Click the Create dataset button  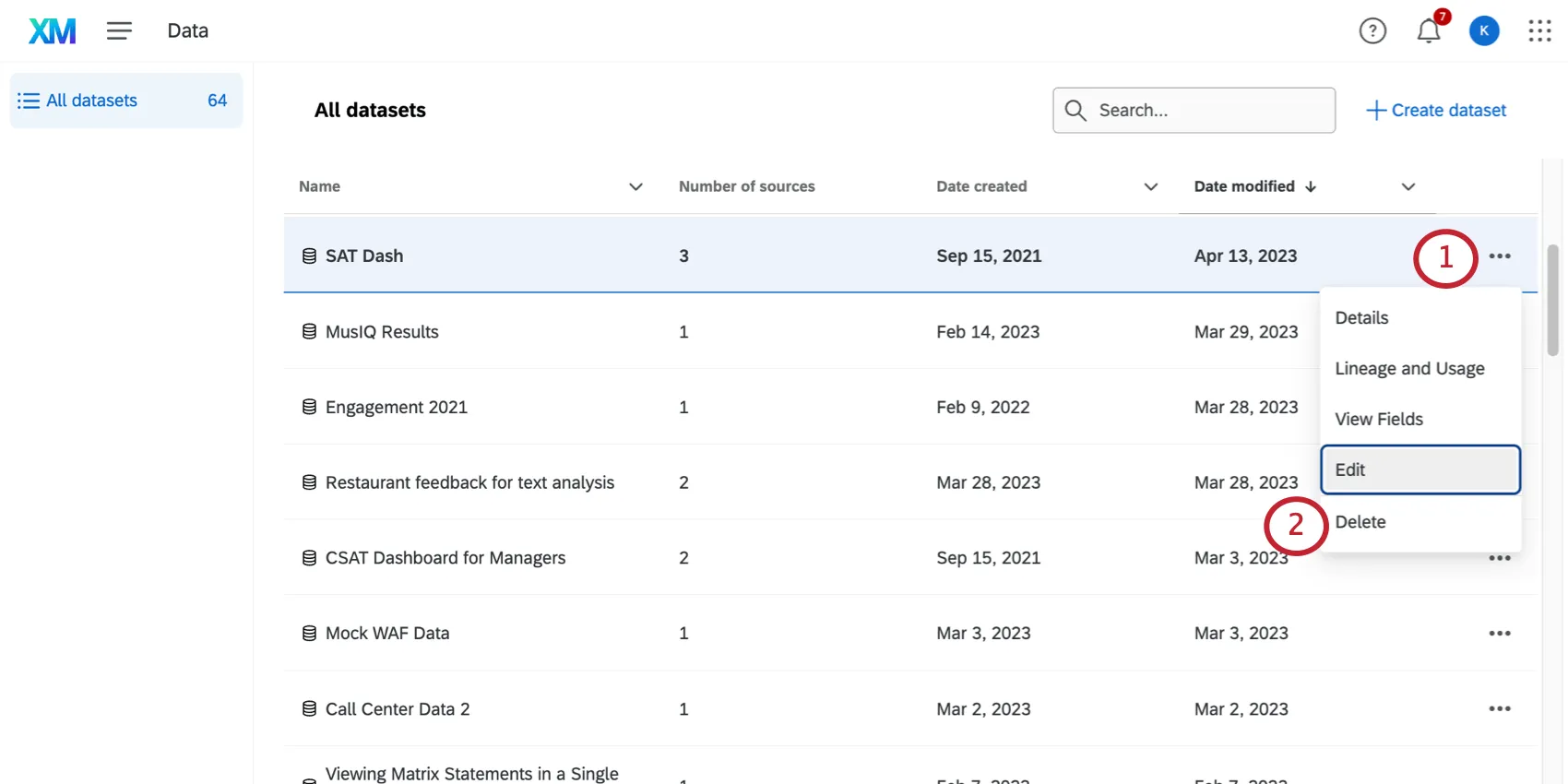pyautogui.click(x=1436, y=111)
